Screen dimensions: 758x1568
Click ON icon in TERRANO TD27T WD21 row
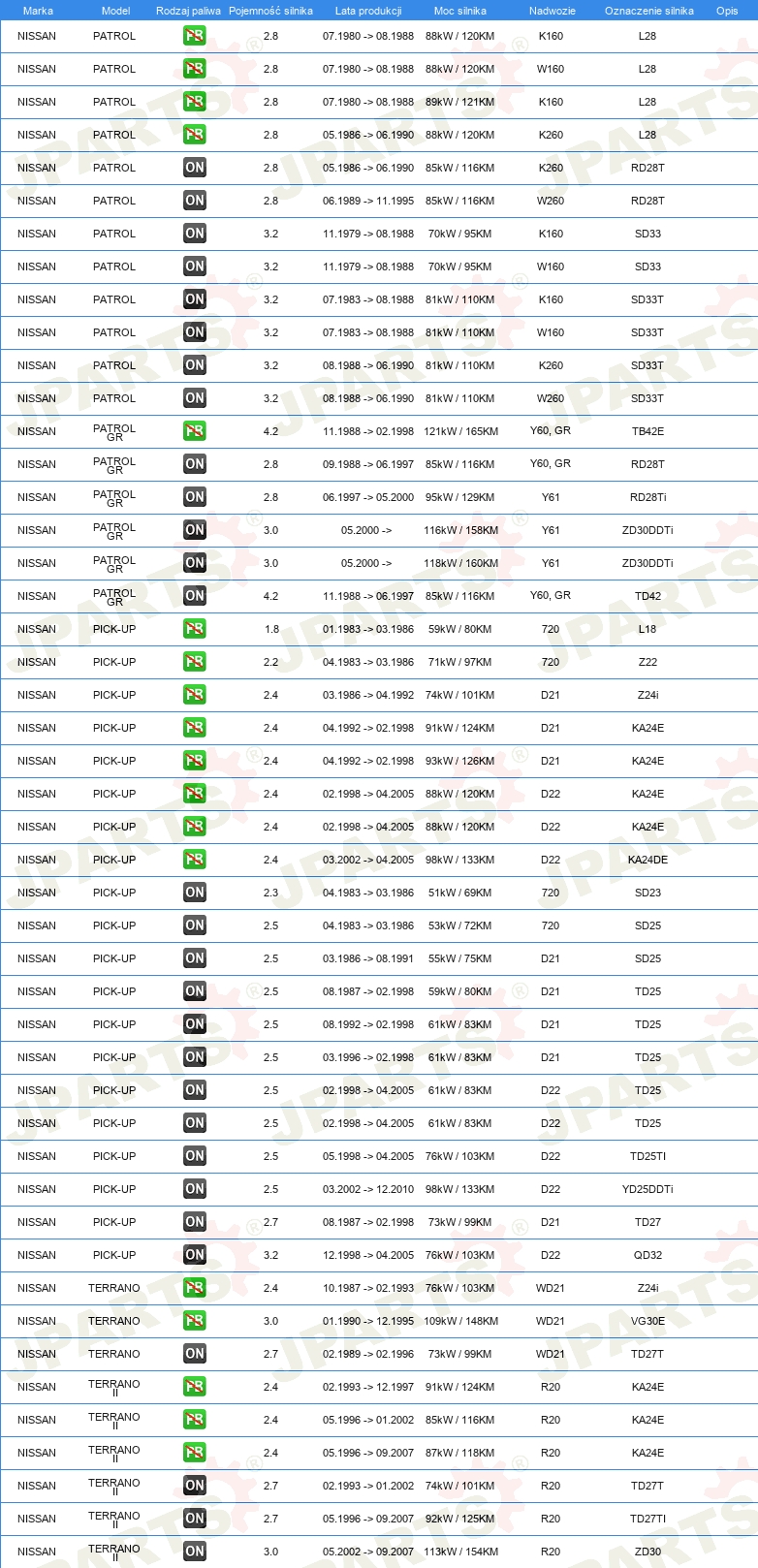click(x=195, y=1354)
